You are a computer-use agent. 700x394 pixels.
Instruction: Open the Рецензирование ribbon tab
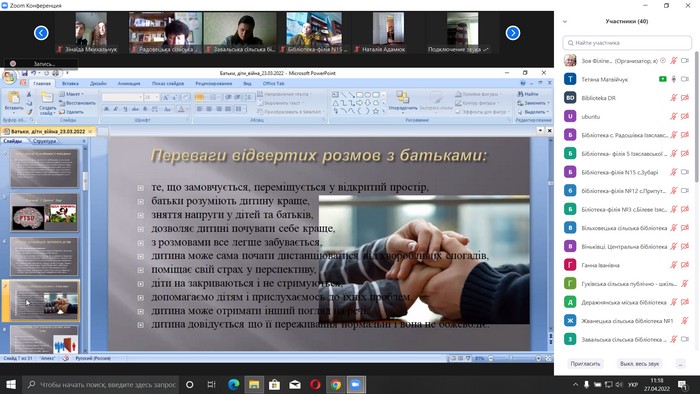pyautogui.click(x=213, y=83)
